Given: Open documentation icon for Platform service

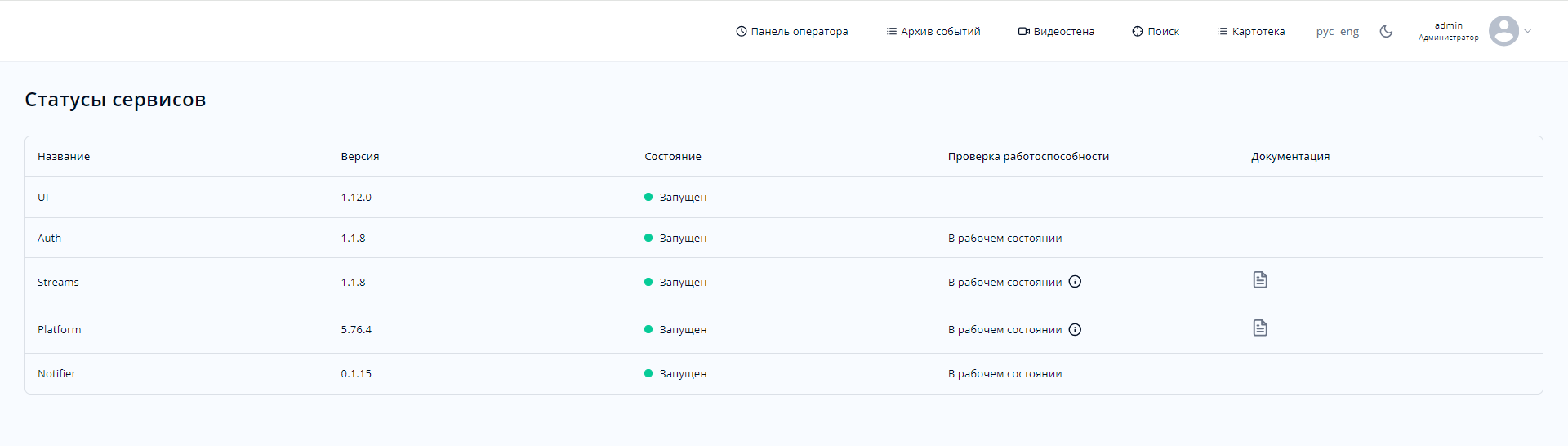Looking at the screenshot, I should tap(1260, 328).
